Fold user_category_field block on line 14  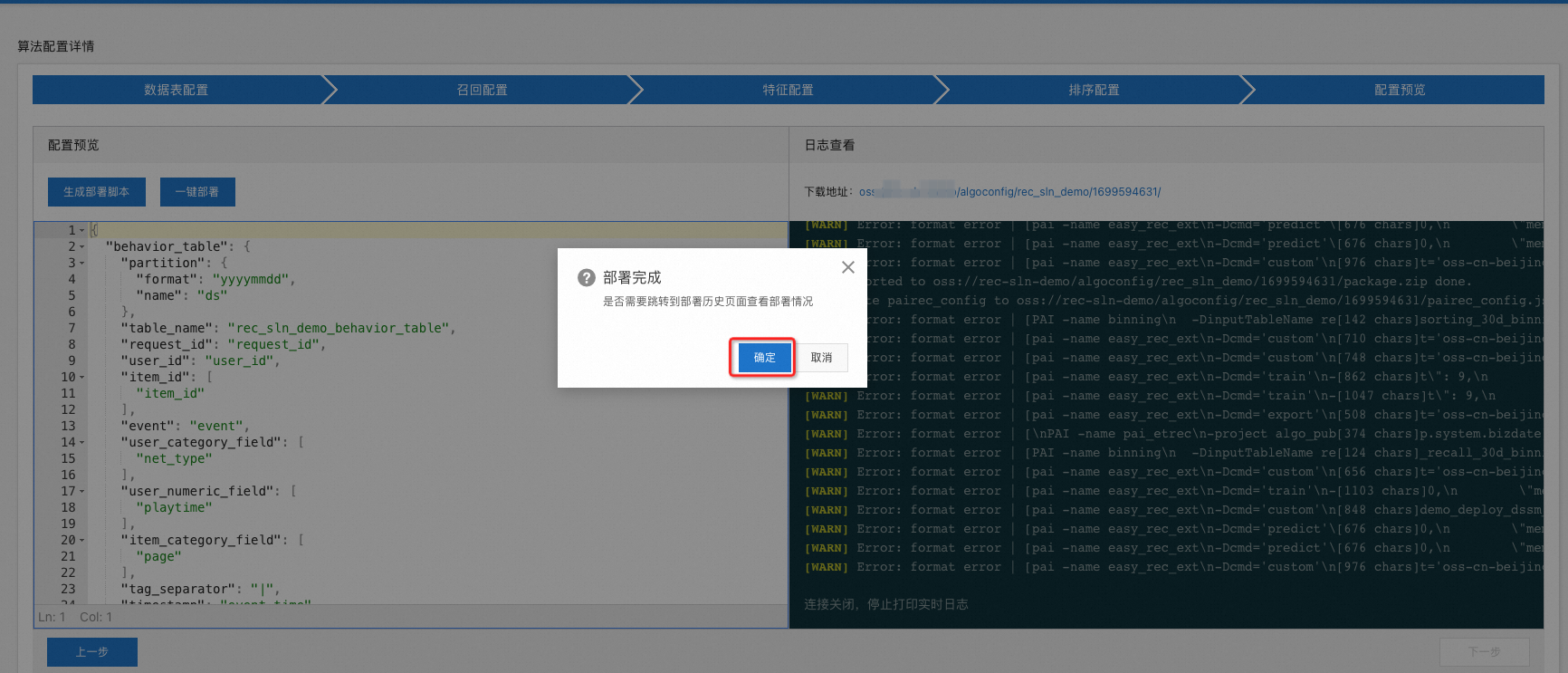coord(82,443)
